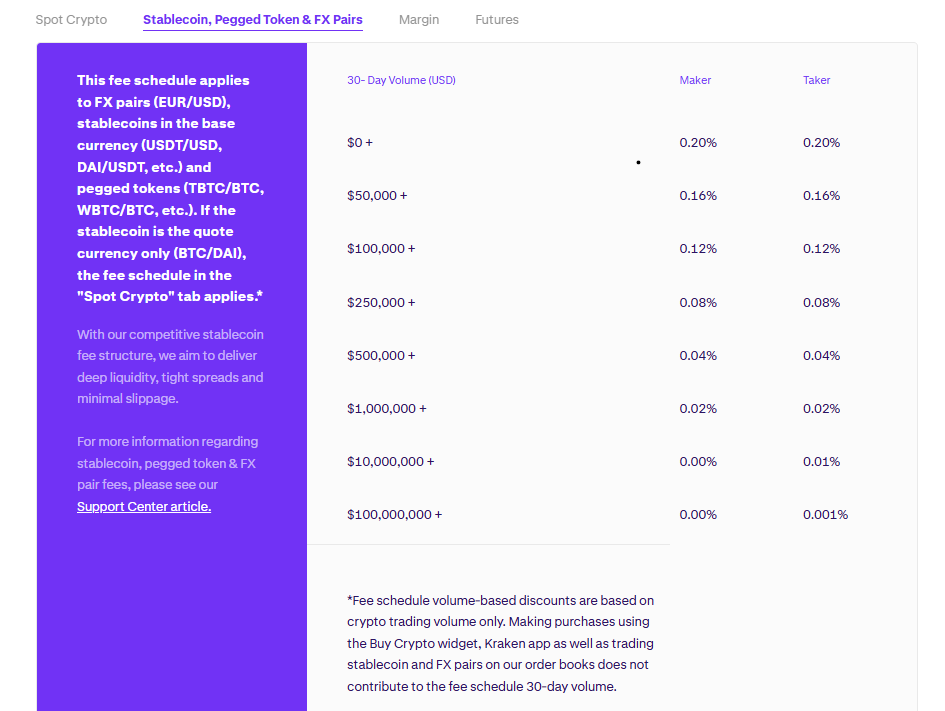Select the $0 + volume tier row
Screen dimensions: 945x711
(360, 142)
